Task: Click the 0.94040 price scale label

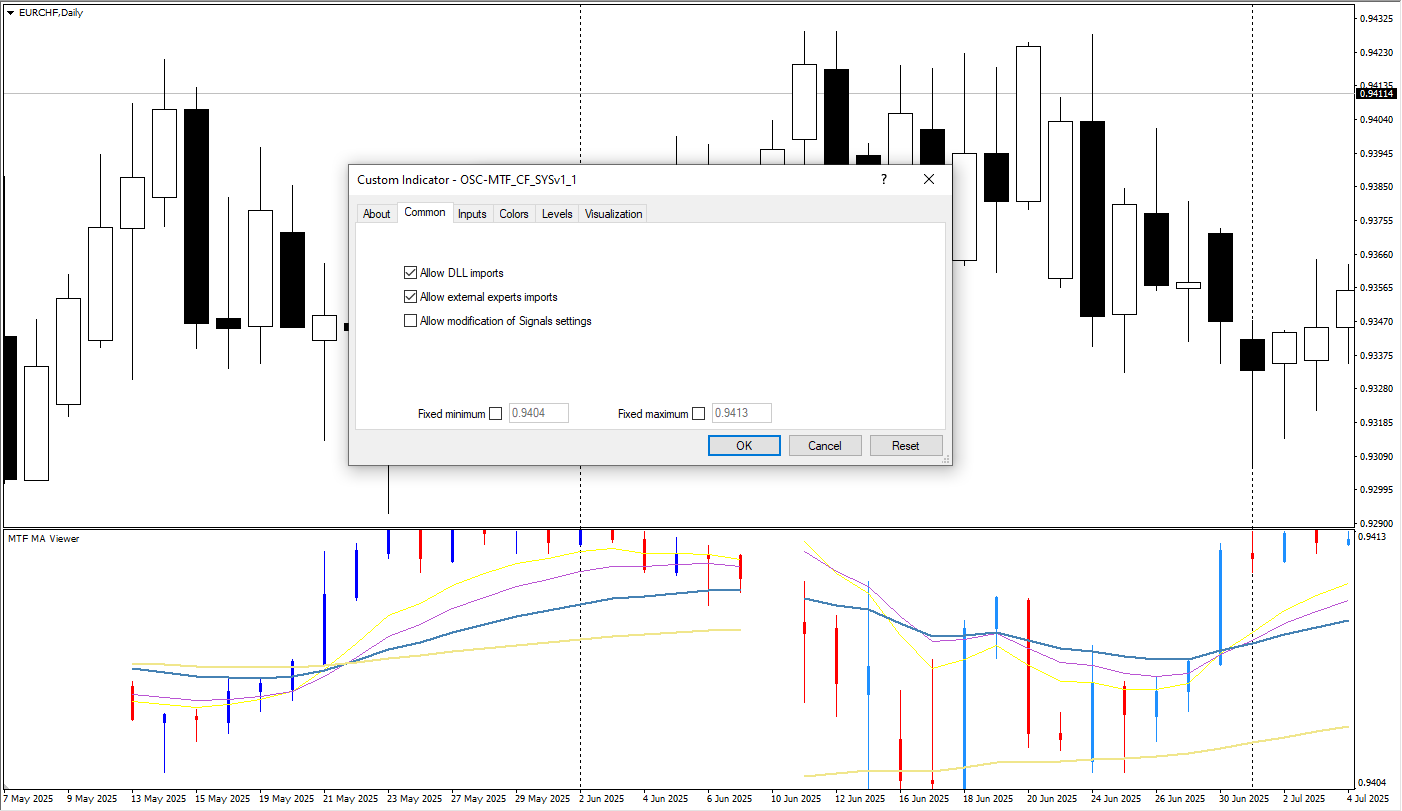Action: coord(1378,120)
